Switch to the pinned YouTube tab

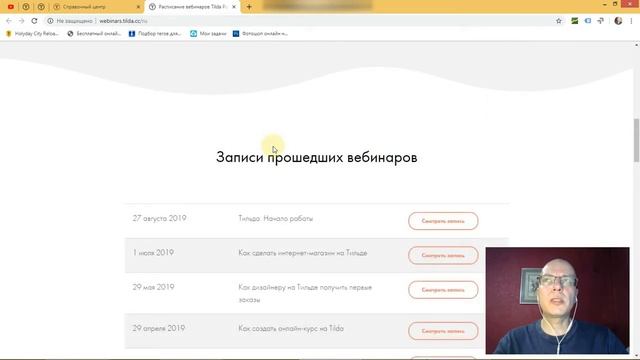tap(11, 7)
